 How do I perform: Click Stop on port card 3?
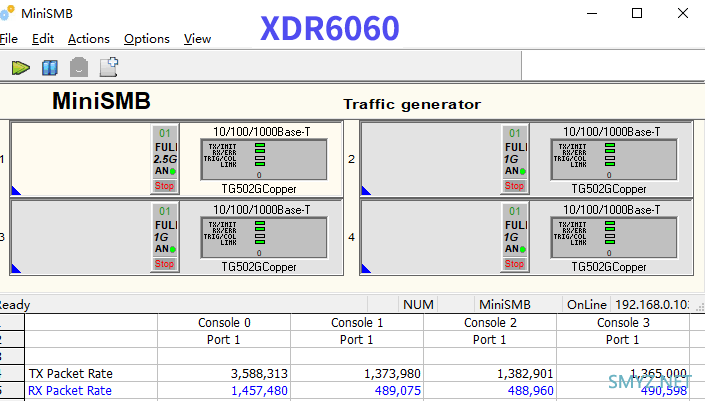(x=165, y=264)
